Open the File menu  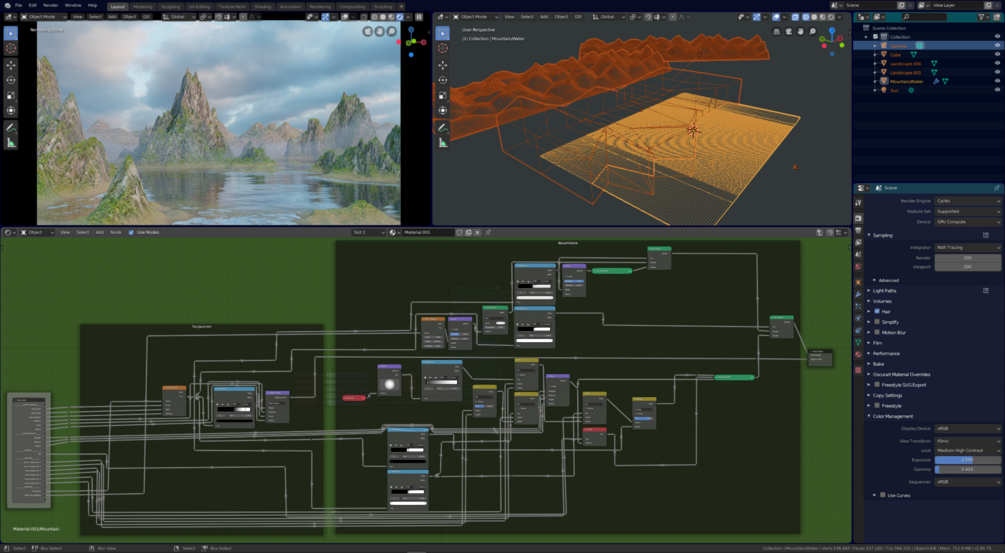pos(19,5)
